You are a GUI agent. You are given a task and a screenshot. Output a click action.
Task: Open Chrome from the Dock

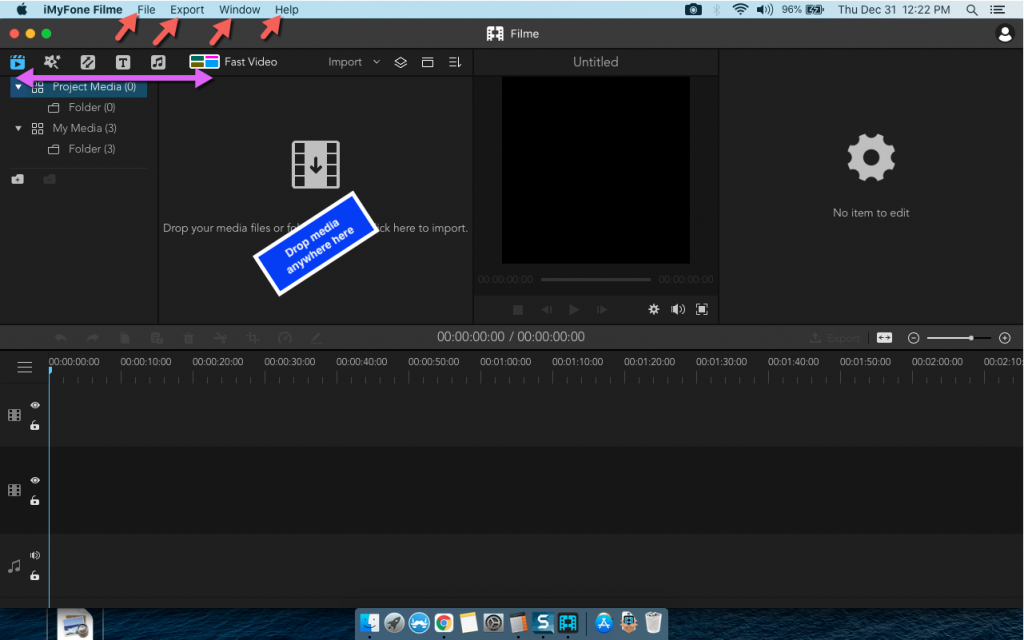click(444, 623)
